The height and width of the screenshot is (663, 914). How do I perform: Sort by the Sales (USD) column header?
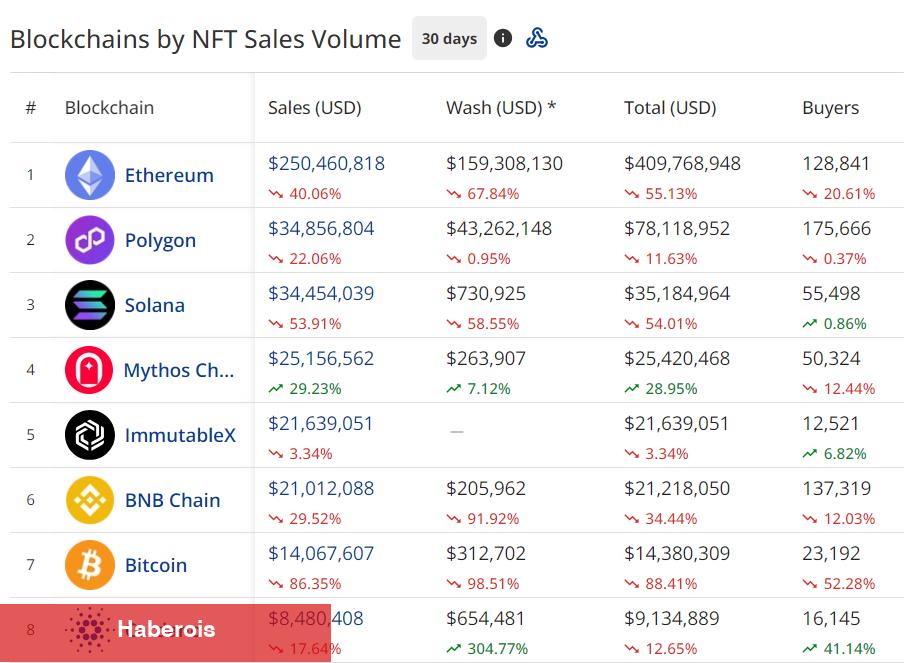[x=315, y=108]
